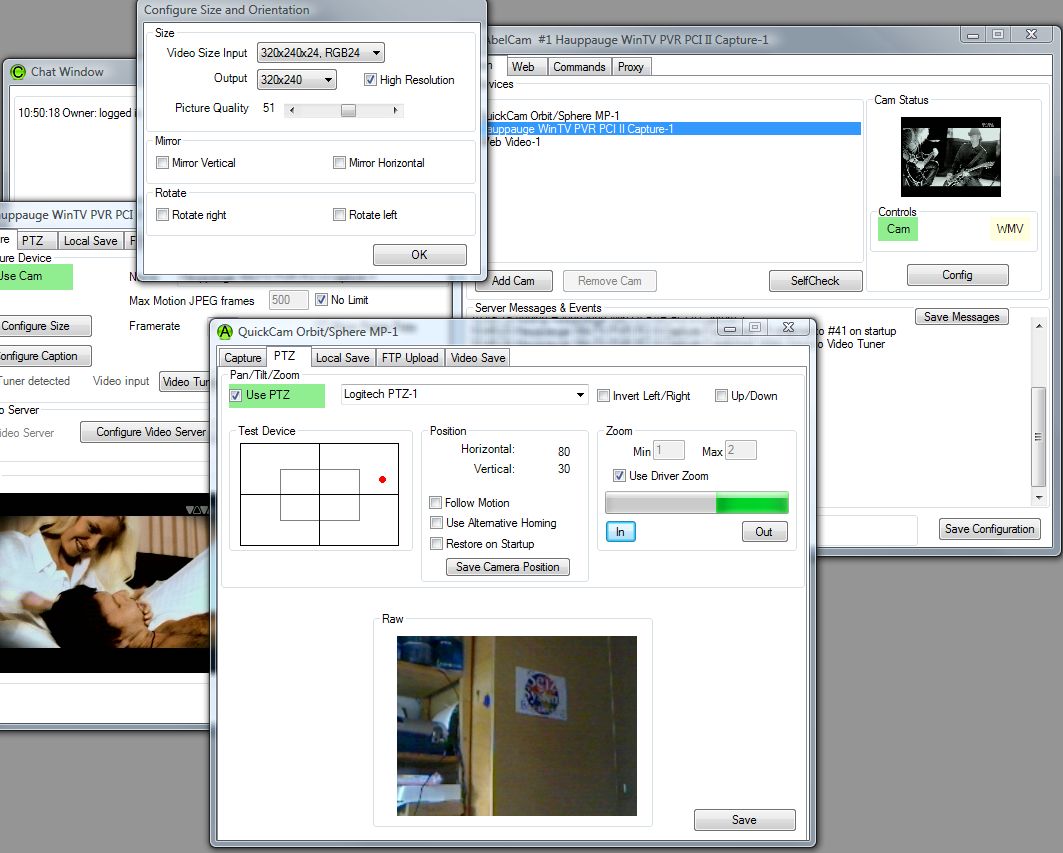Click Save Camera Position button
The width and height of the screenshot is (1063, 853).
pos(508,567)
